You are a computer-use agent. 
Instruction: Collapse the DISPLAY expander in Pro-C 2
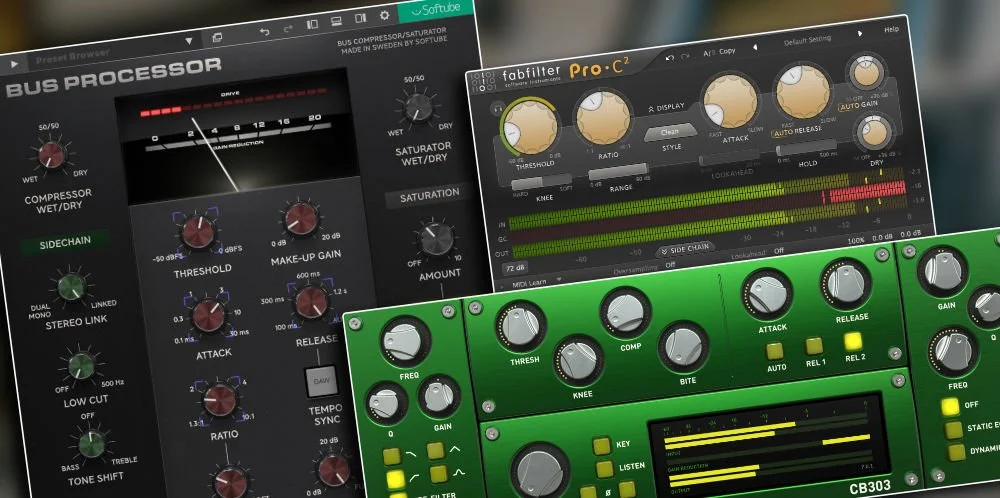pos(666,107)
